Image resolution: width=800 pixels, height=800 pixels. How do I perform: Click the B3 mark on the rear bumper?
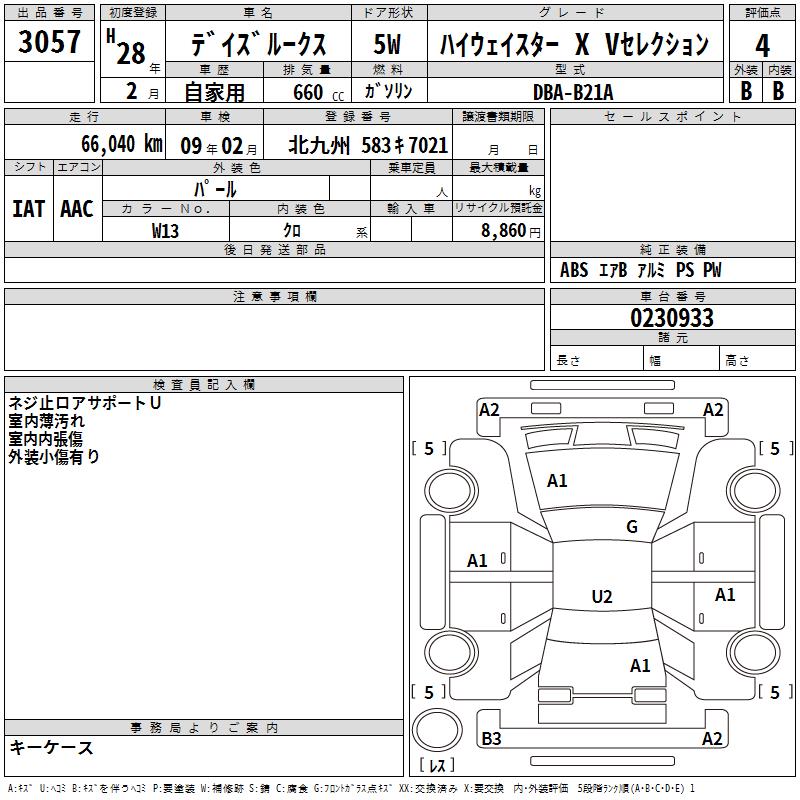[x=491, y=738]
